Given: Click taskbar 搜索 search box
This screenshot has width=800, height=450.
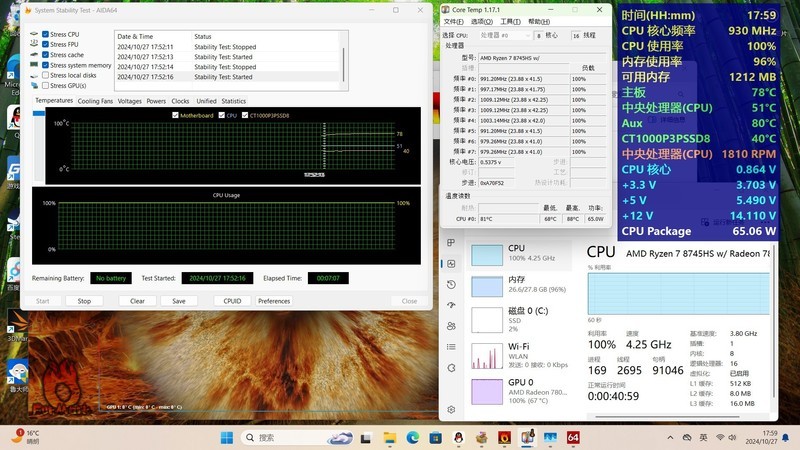Looking at the screenshot, I should (296, 438).
